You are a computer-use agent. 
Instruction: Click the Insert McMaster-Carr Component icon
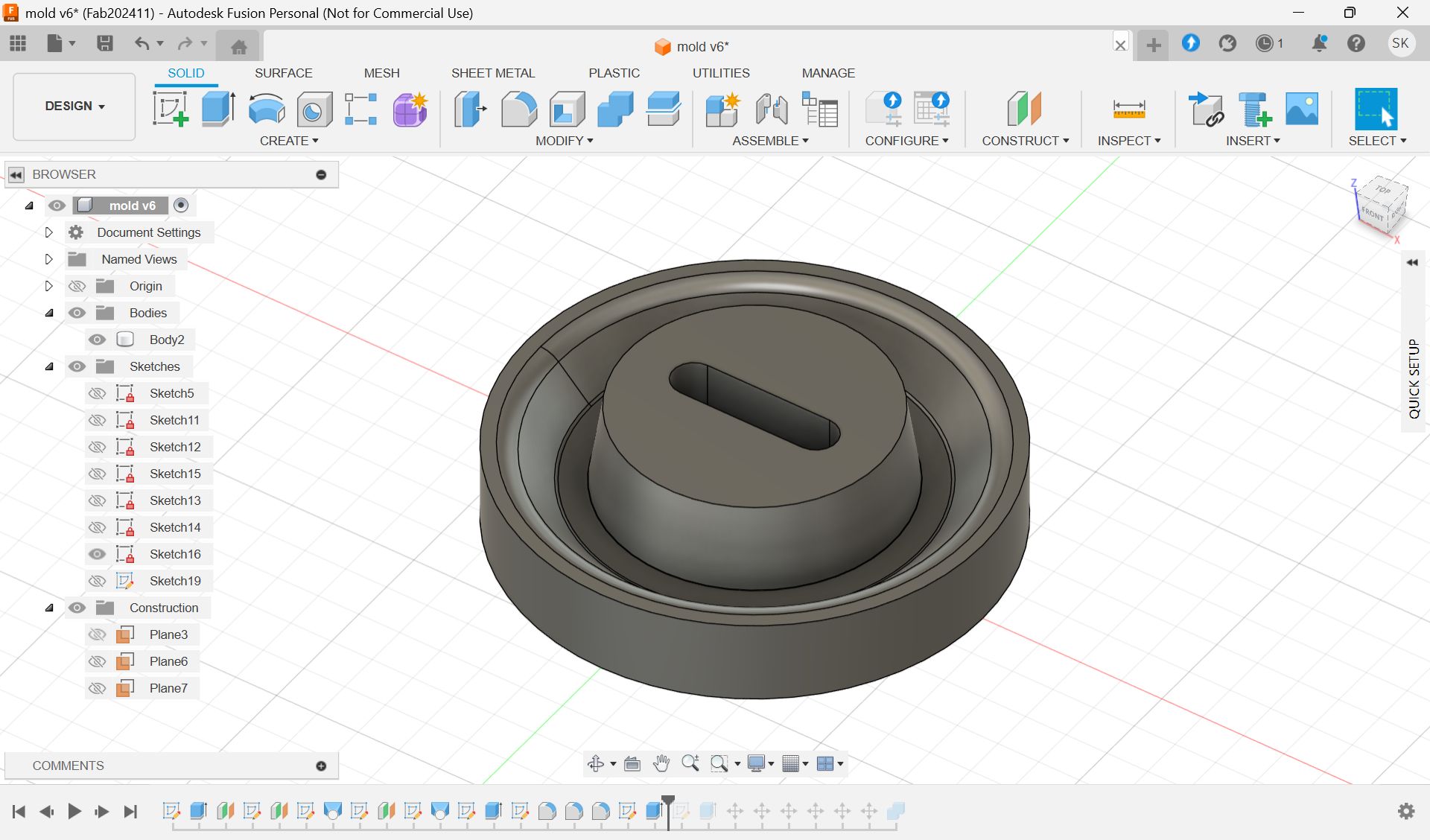click(x=1254, y=109)
